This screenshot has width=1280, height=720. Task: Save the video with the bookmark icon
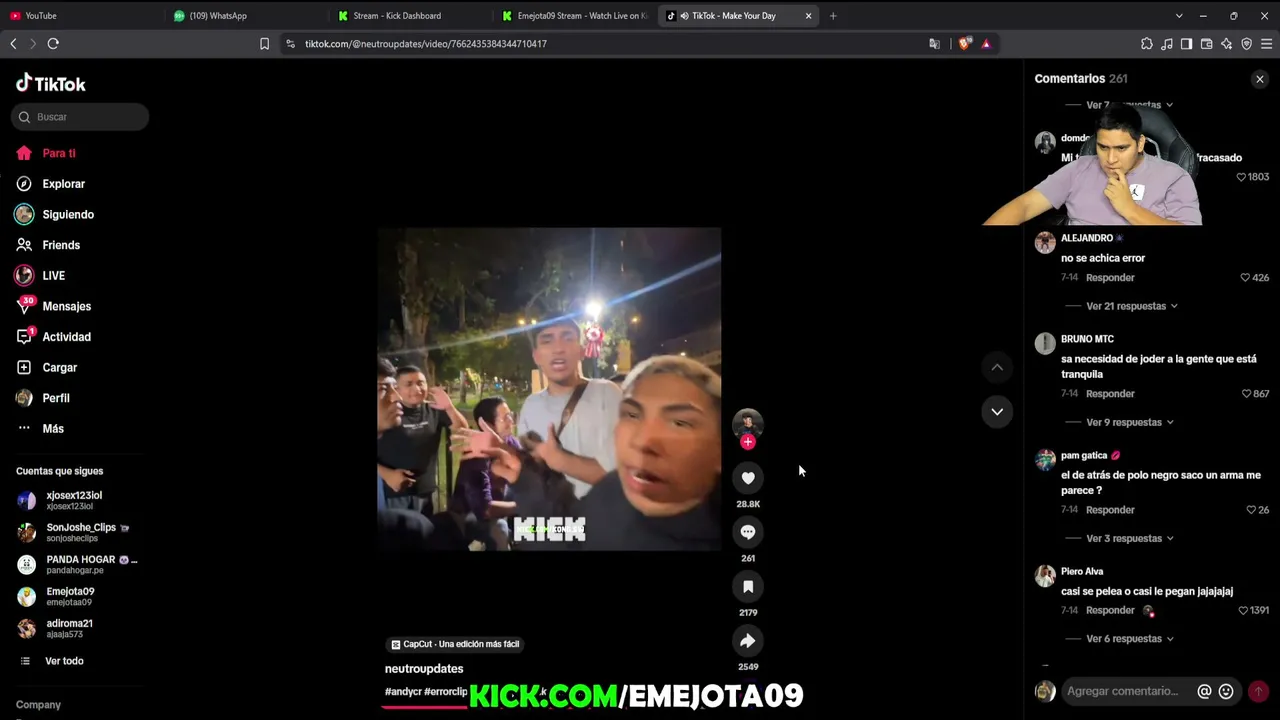click(748, 586)
